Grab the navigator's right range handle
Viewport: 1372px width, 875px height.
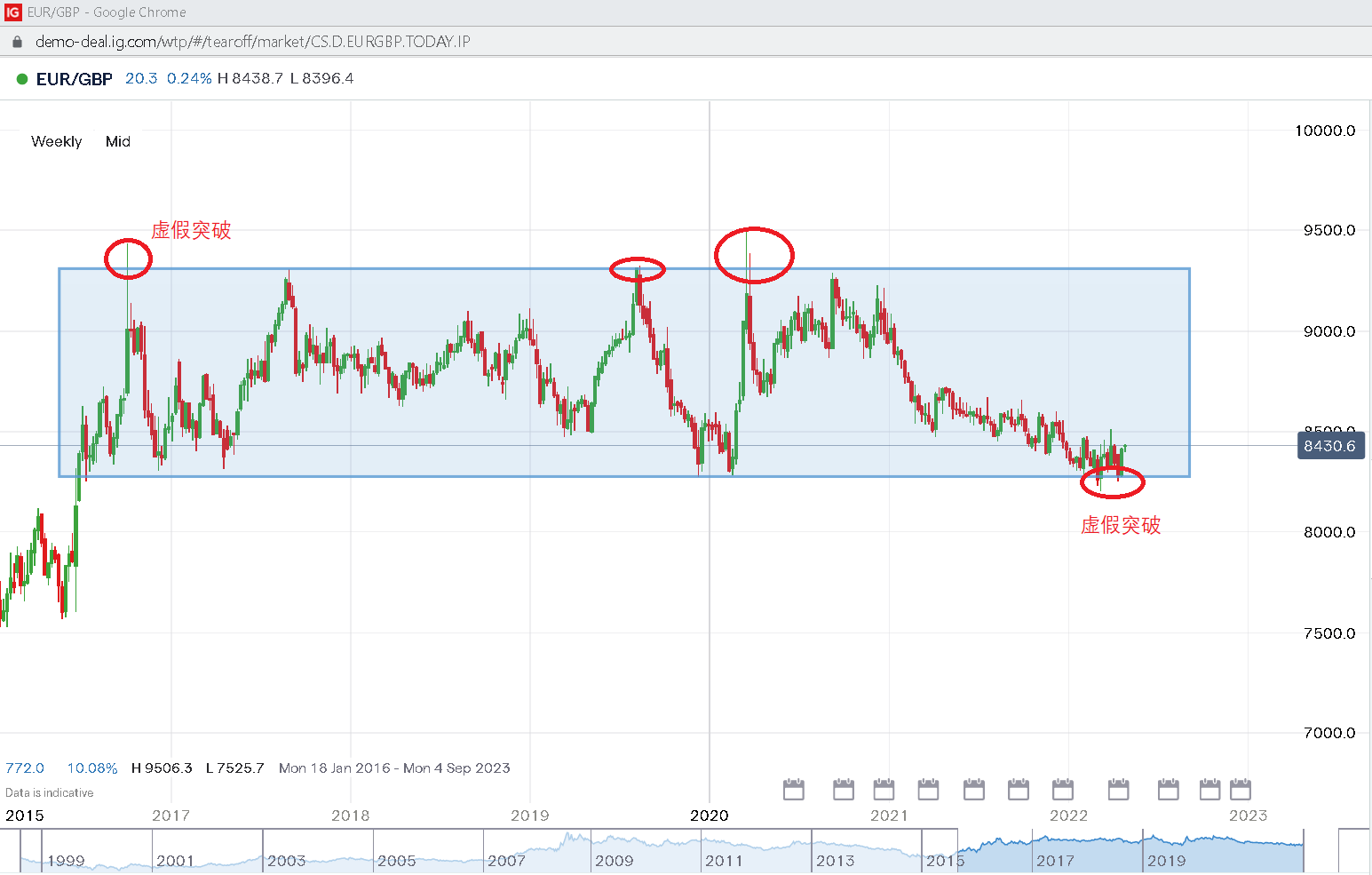tap(1304, 850)
